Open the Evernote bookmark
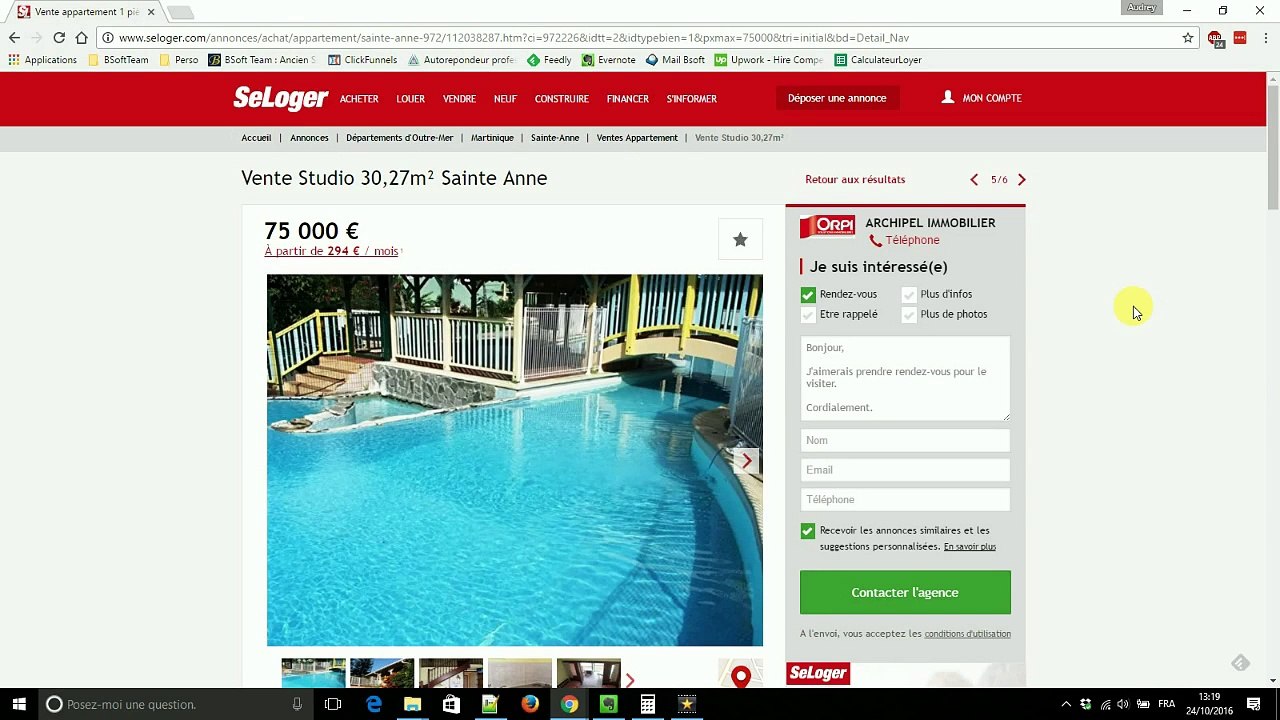This screenshot has height=720, width=1280. point(609,60)
